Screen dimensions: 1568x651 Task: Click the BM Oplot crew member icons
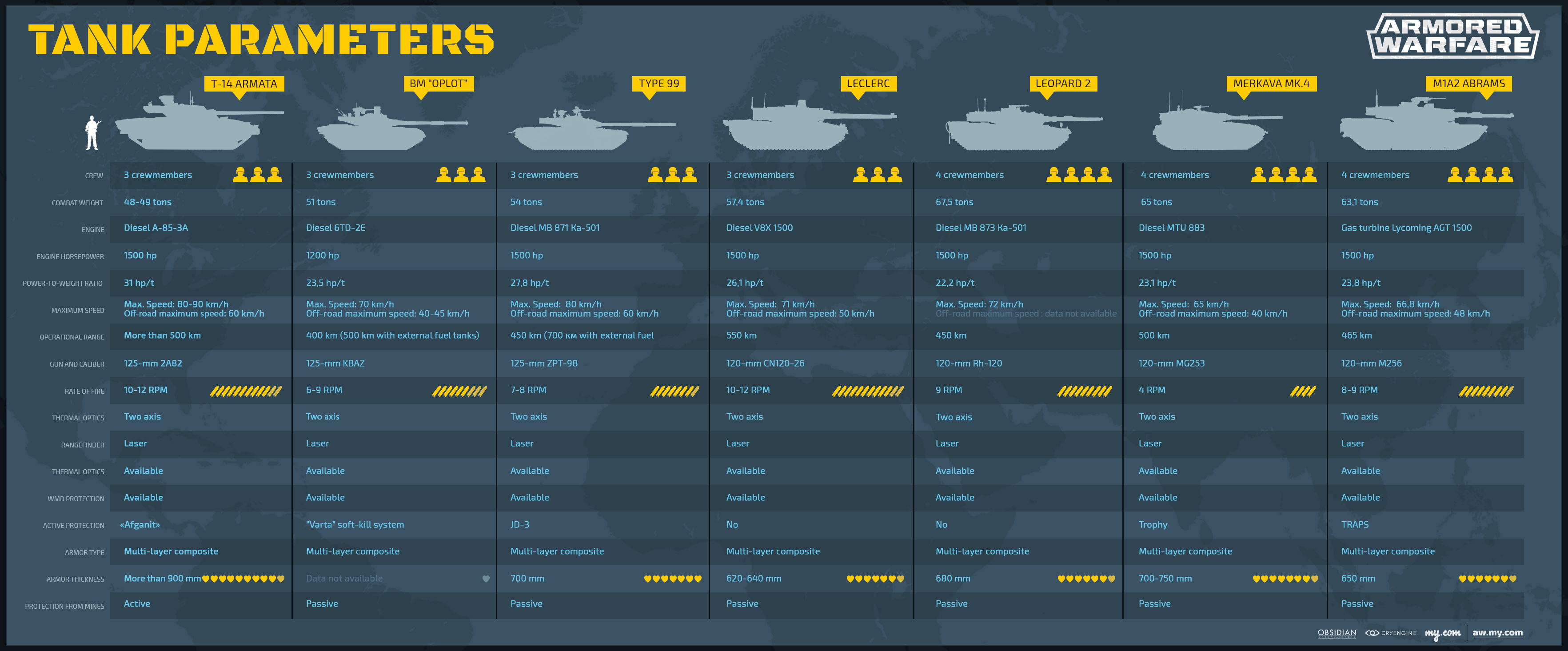point(461,175)
